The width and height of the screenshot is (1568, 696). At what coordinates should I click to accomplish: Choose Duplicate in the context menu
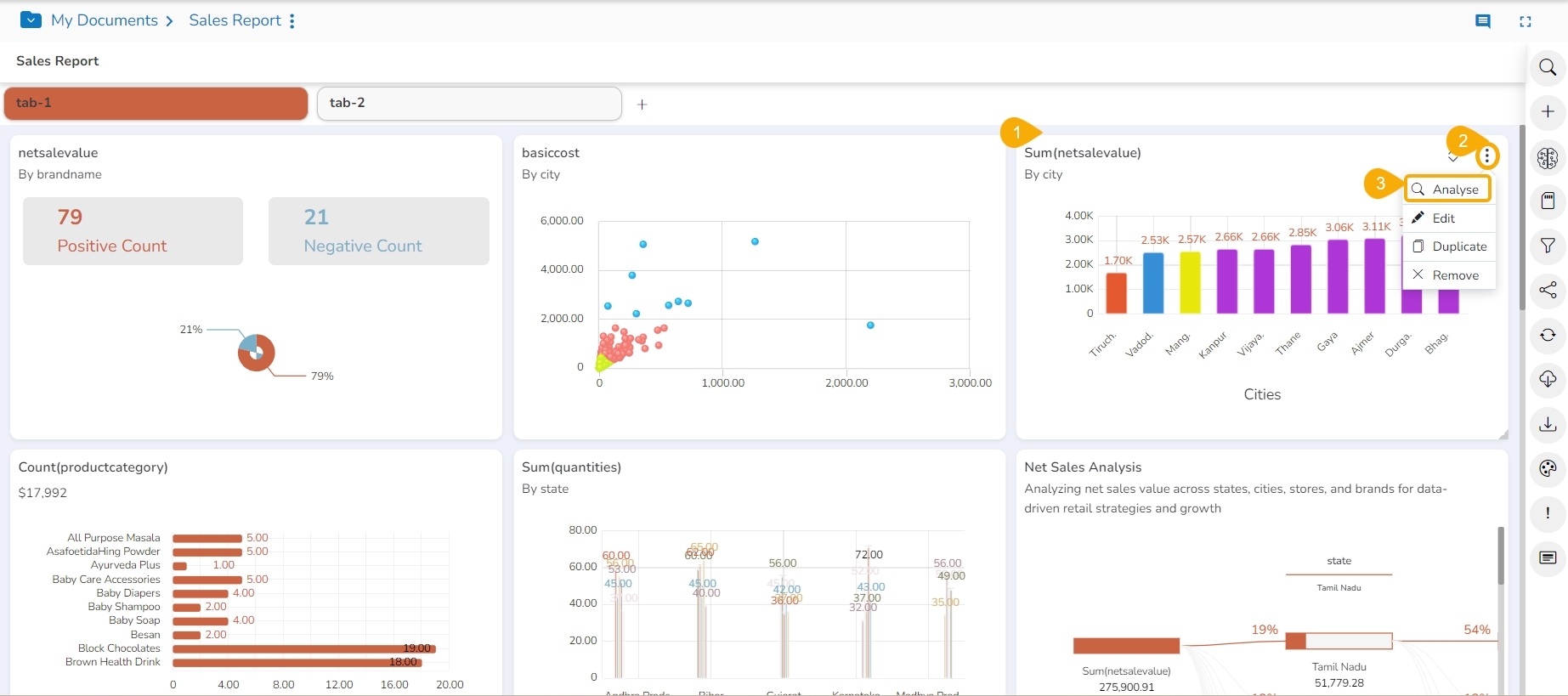click(x=1450, y=246)
